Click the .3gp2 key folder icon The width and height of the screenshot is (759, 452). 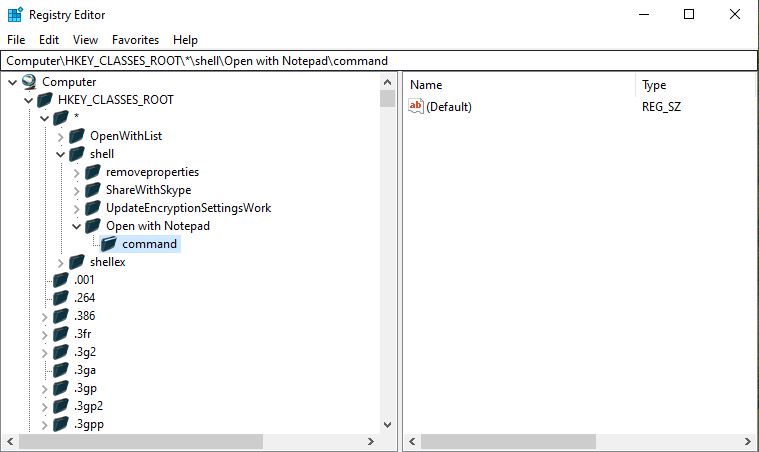pos(61,406)
